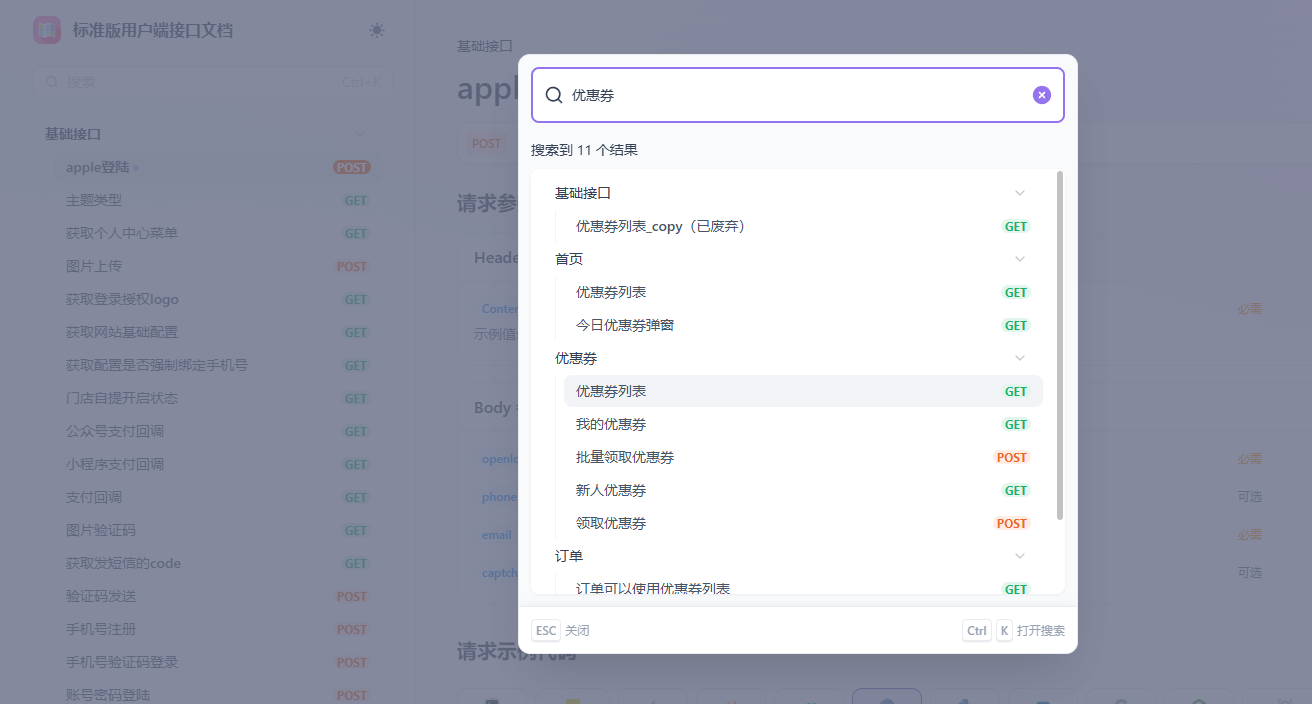Viewport: 1312px width, 704px height.
Task: Select 今日优惠券弹窗 search result
Action: click(625, 325)
